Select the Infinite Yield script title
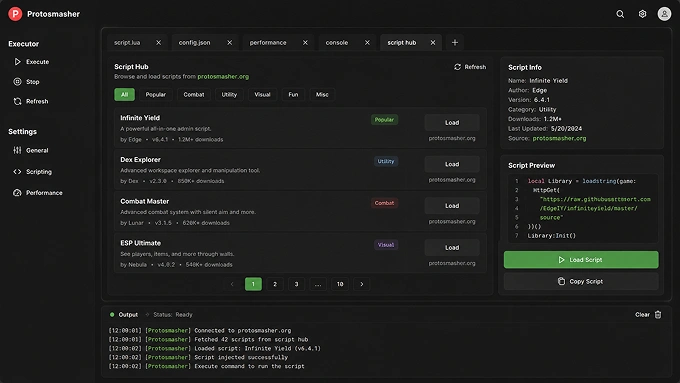 coord(140,118)
